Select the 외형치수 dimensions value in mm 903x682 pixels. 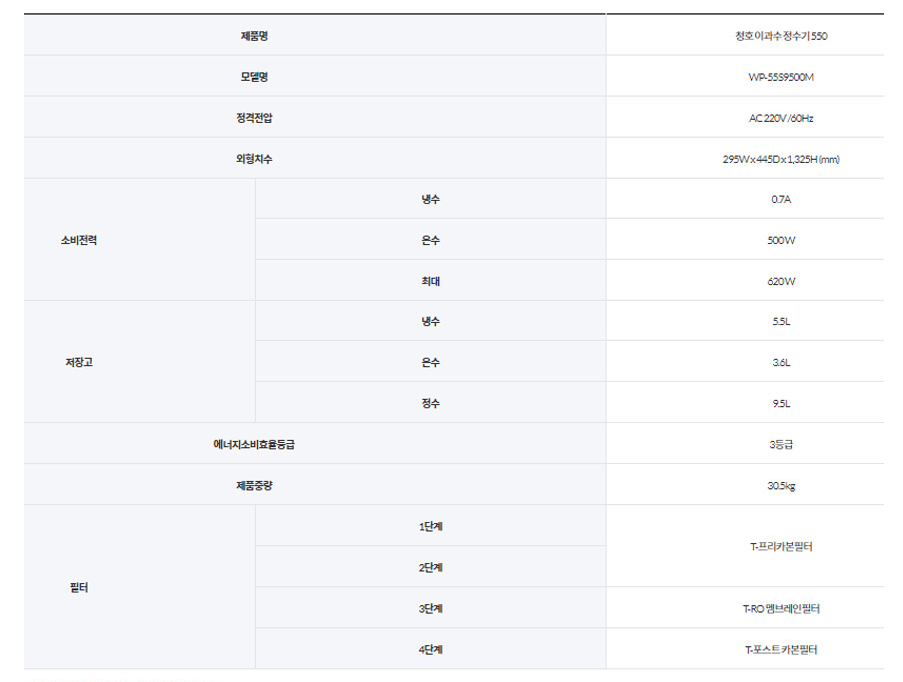[781, 159]
